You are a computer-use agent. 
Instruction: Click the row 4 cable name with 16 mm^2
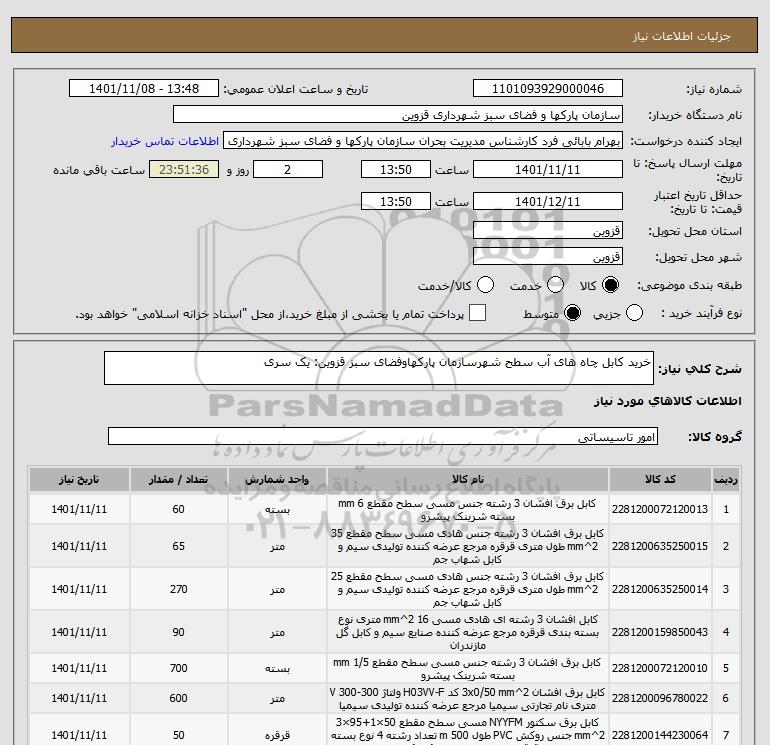coord(467,632)
